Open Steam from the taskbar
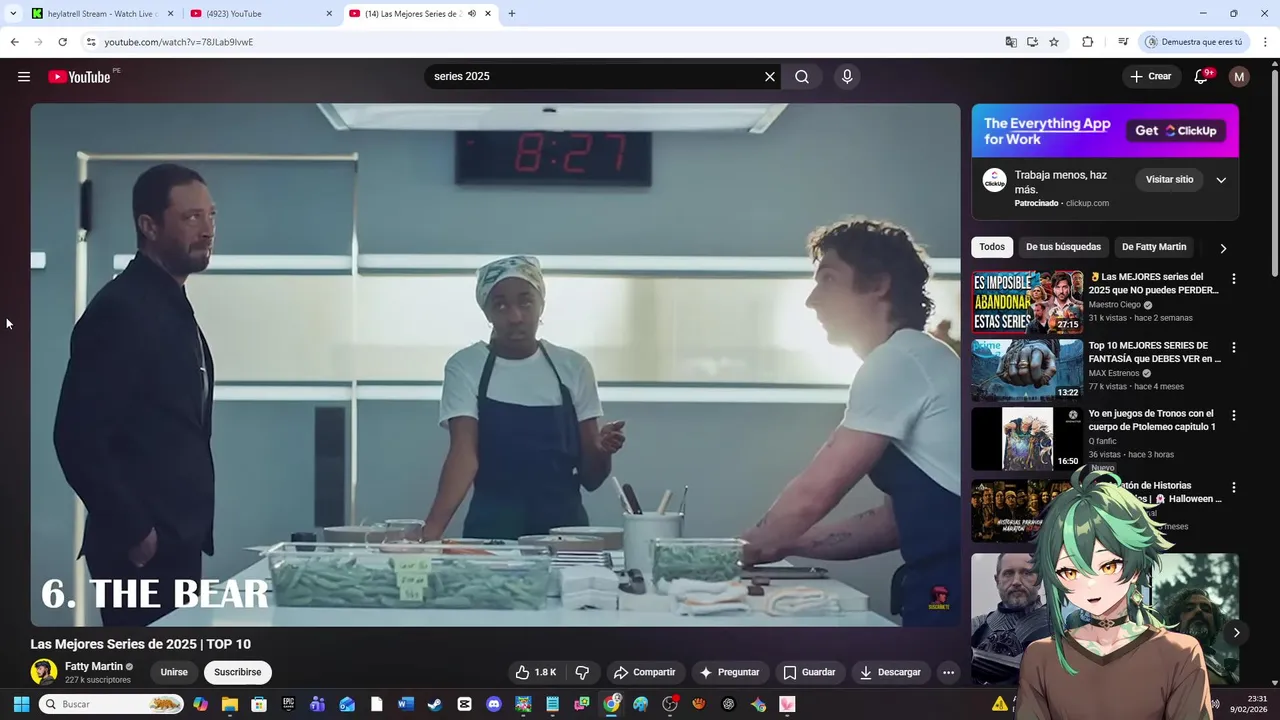The height and width of the screenshot is (720, 1280). coord(434,704)
